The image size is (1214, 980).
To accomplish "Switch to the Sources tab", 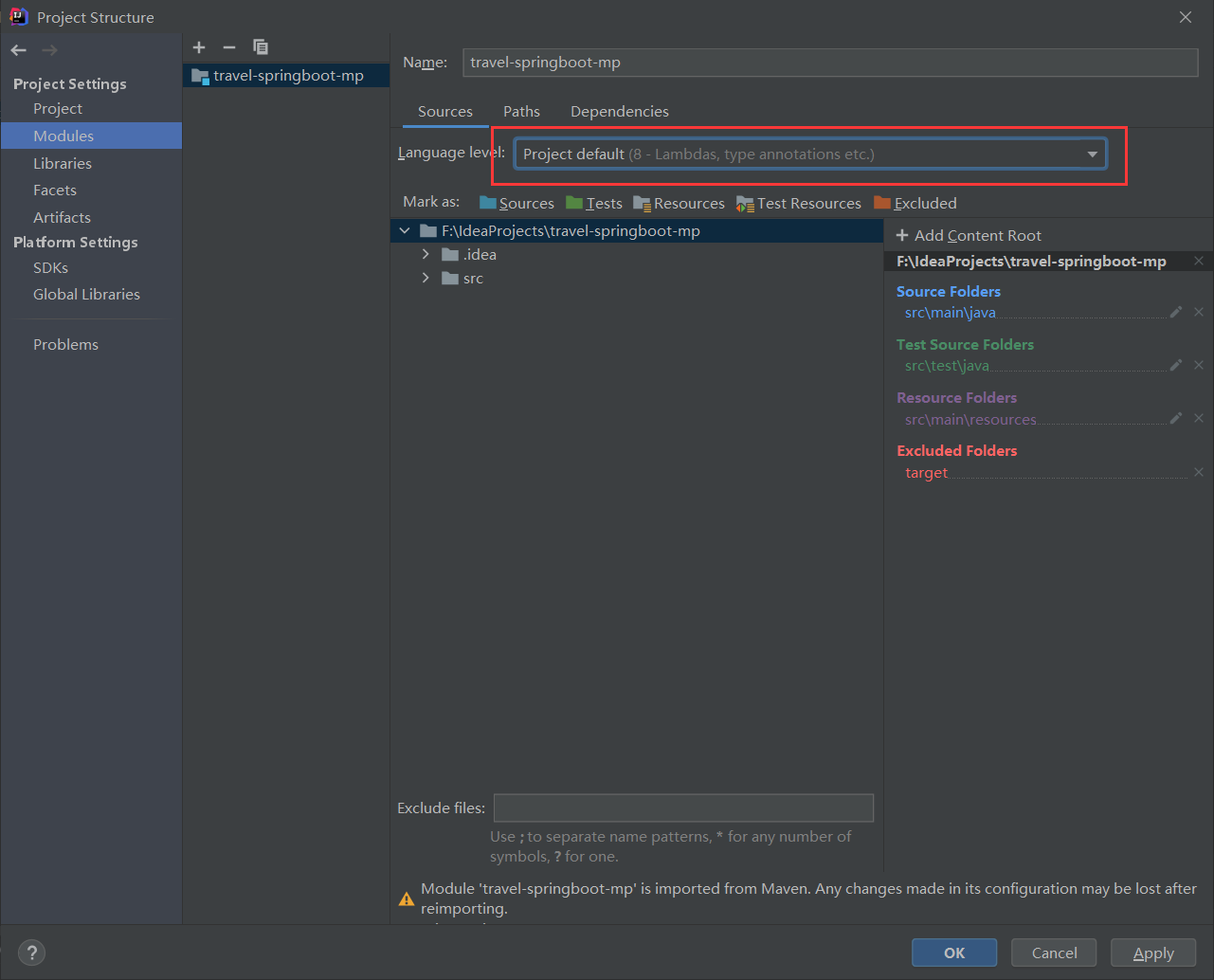I will (445, 112).
